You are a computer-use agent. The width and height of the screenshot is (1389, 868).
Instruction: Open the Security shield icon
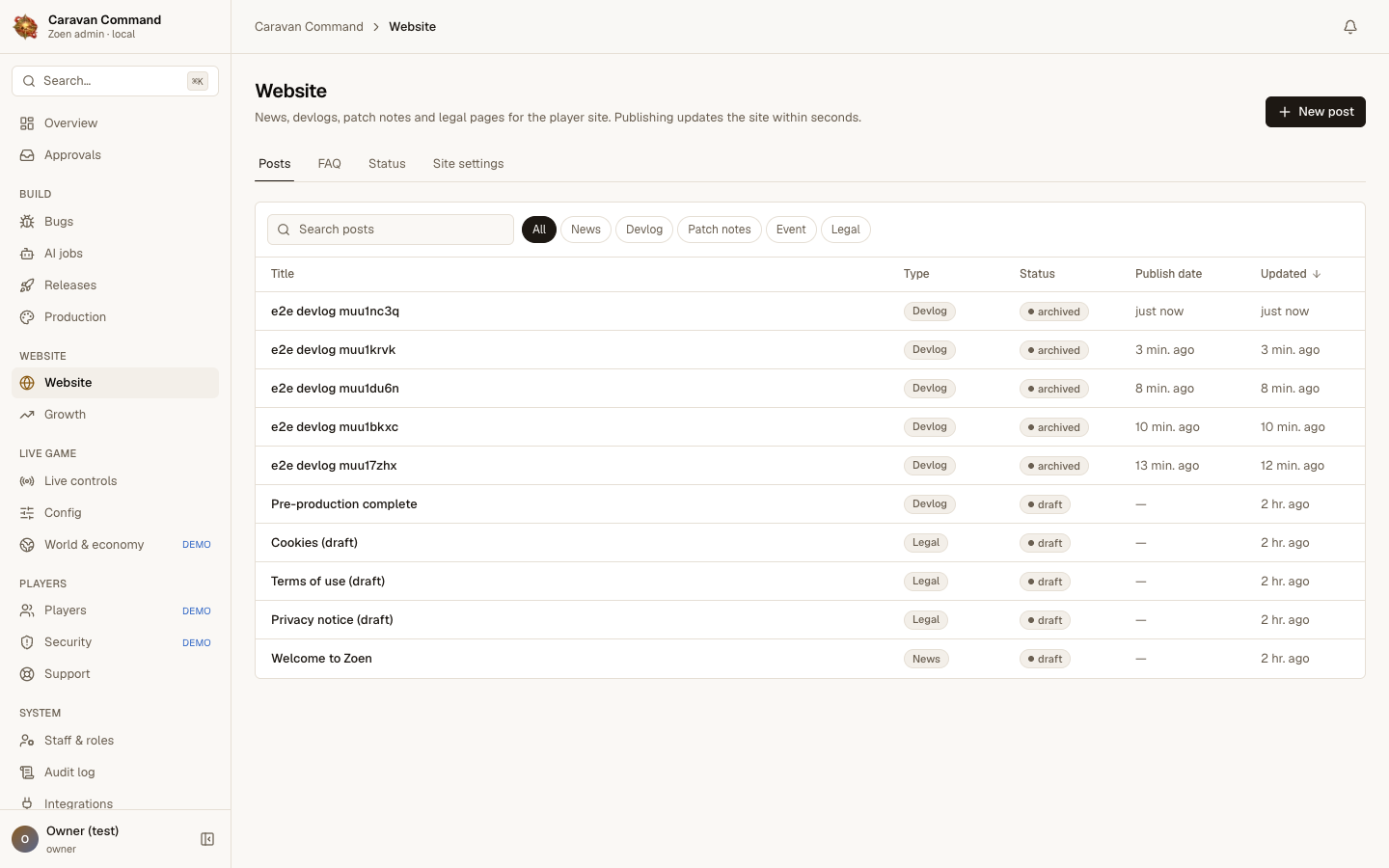[27, 642]
